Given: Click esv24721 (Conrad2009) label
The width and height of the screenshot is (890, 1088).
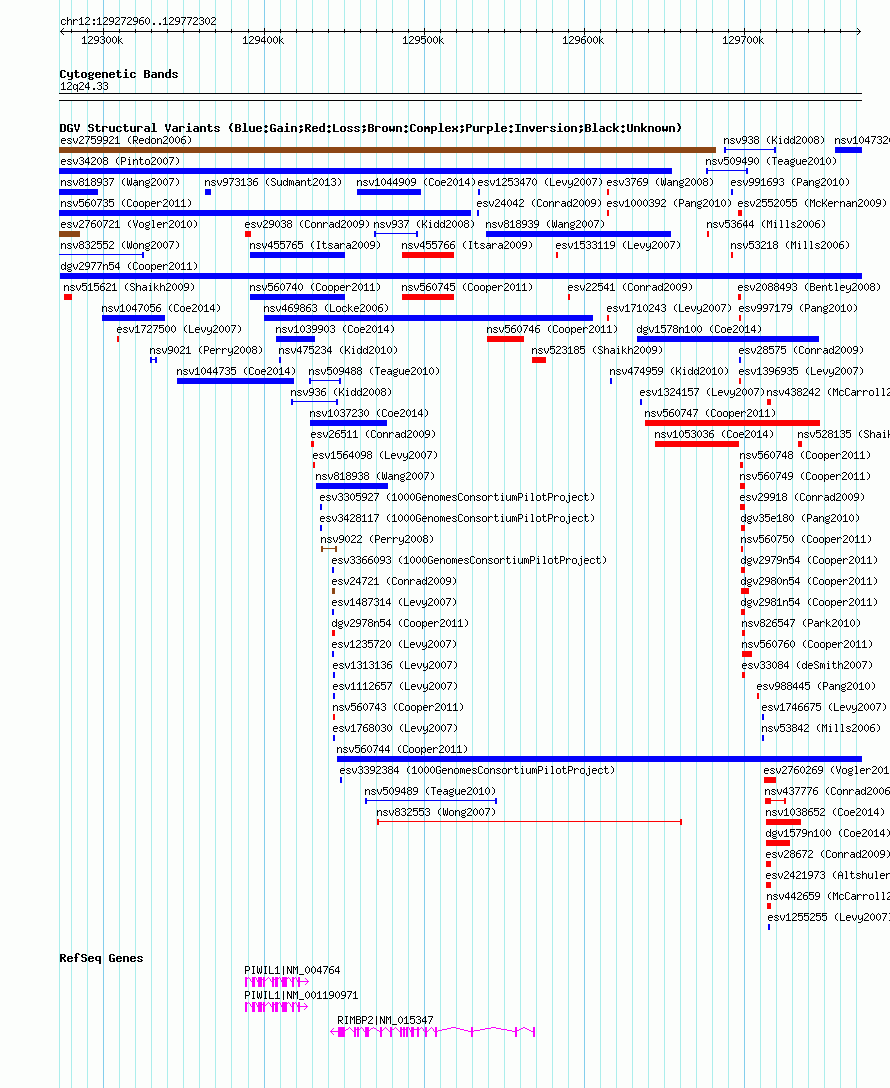Looking at the screenshot, I should click(x=394, y=581).
